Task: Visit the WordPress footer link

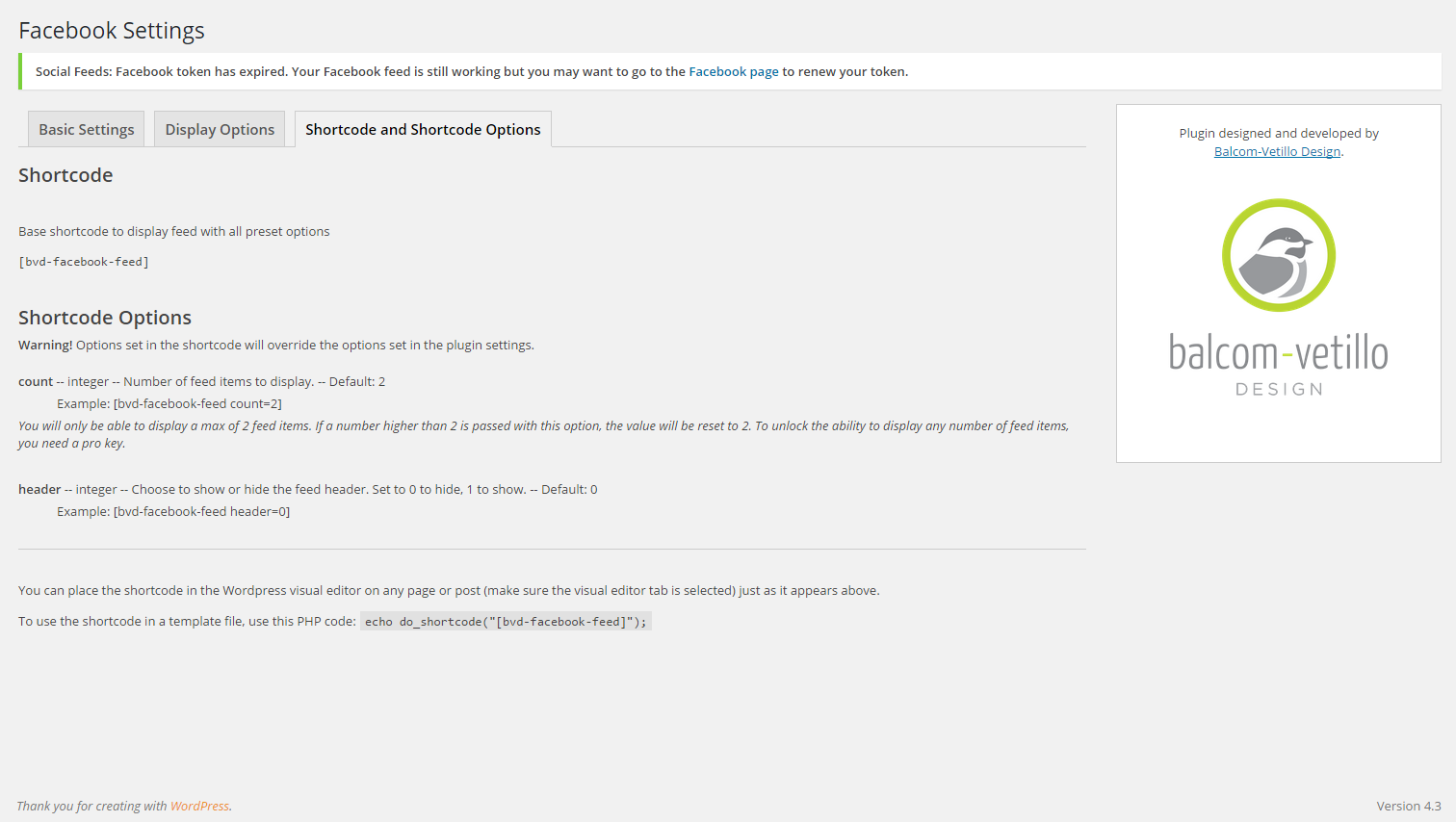Action: point(199,807)
